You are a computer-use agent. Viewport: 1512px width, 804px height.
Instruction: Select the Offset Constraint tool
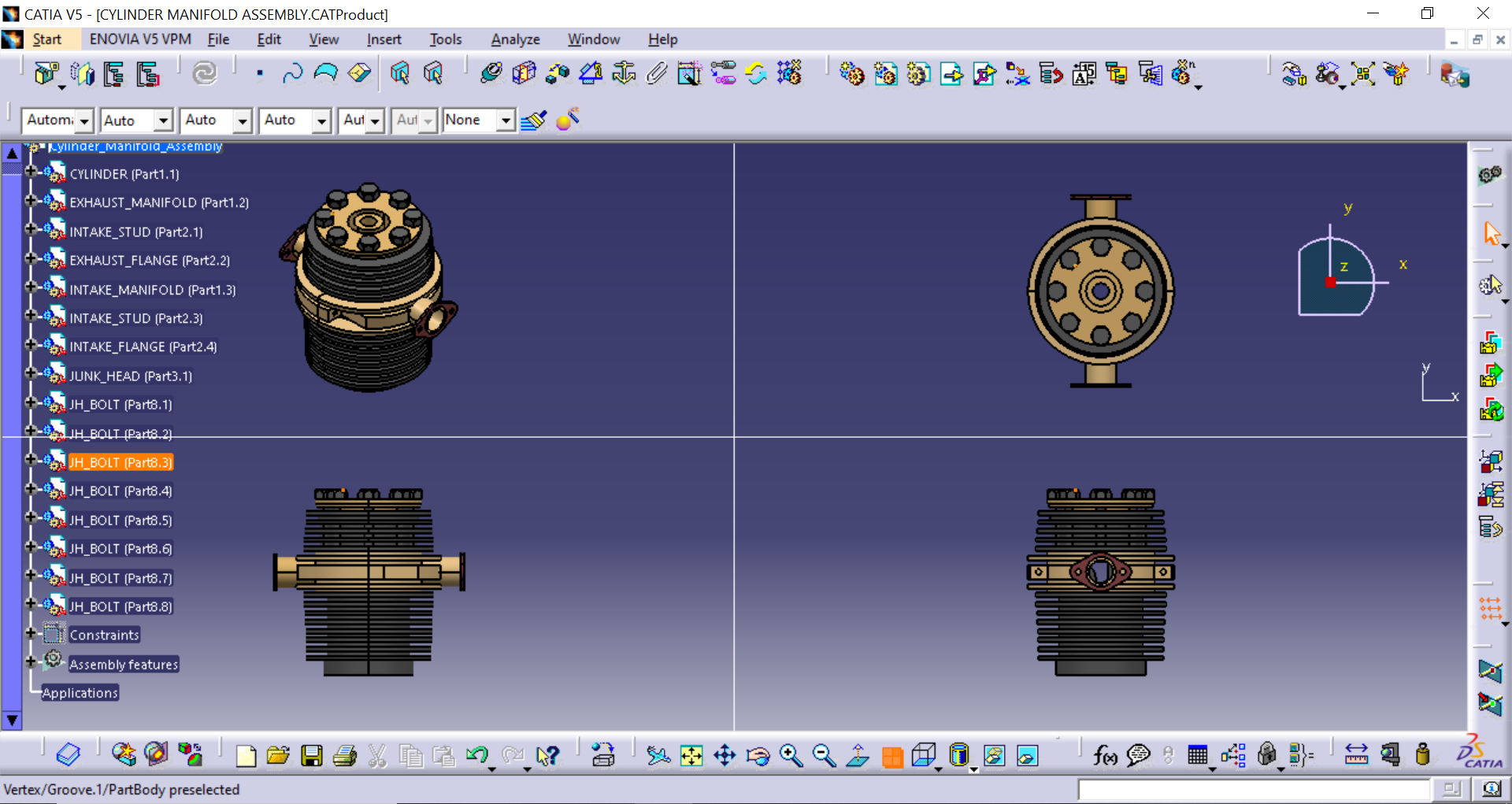pos(558,74)
